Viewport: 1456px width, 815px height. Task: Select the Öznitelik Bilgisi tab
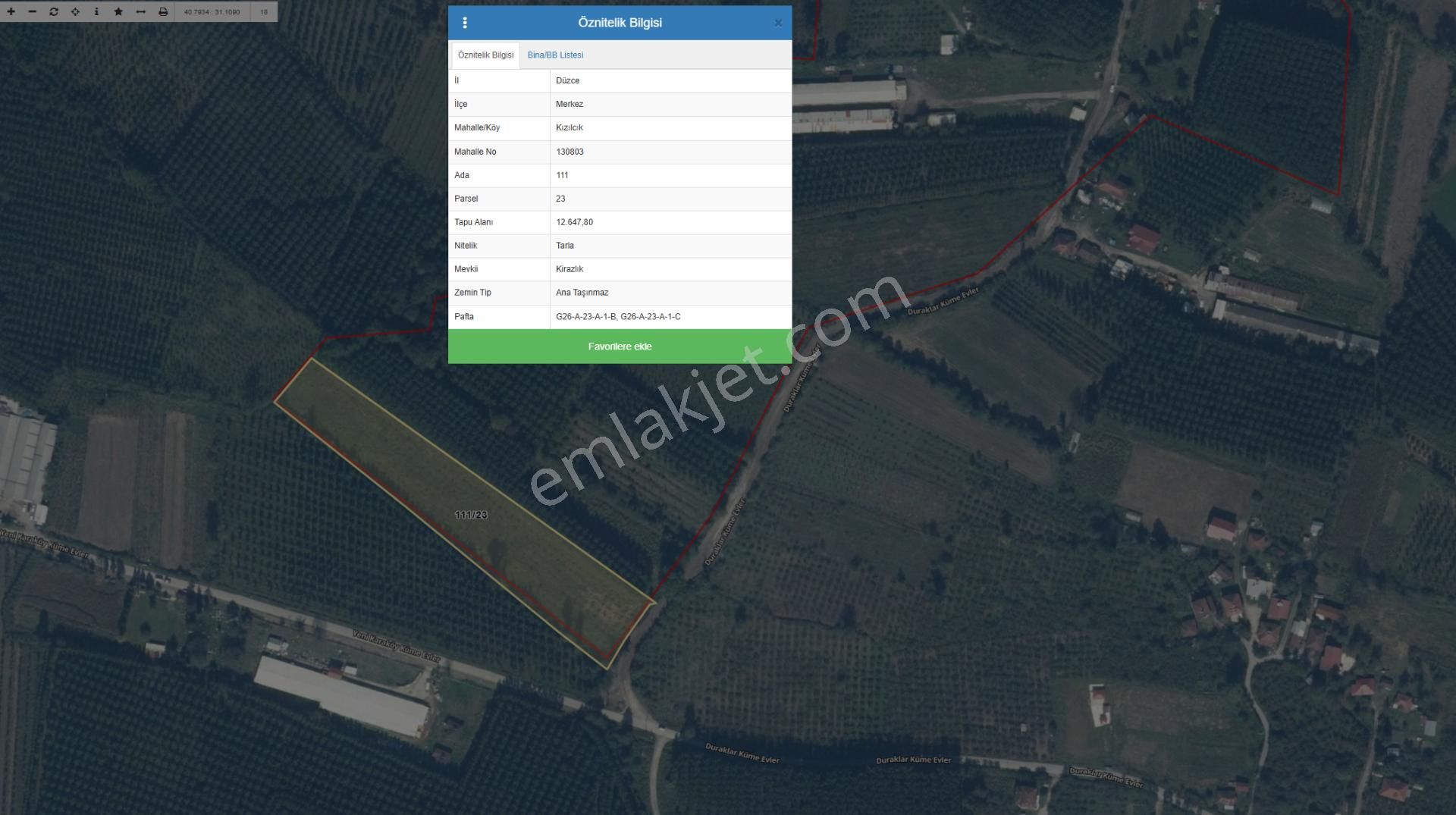pos(485,55)
